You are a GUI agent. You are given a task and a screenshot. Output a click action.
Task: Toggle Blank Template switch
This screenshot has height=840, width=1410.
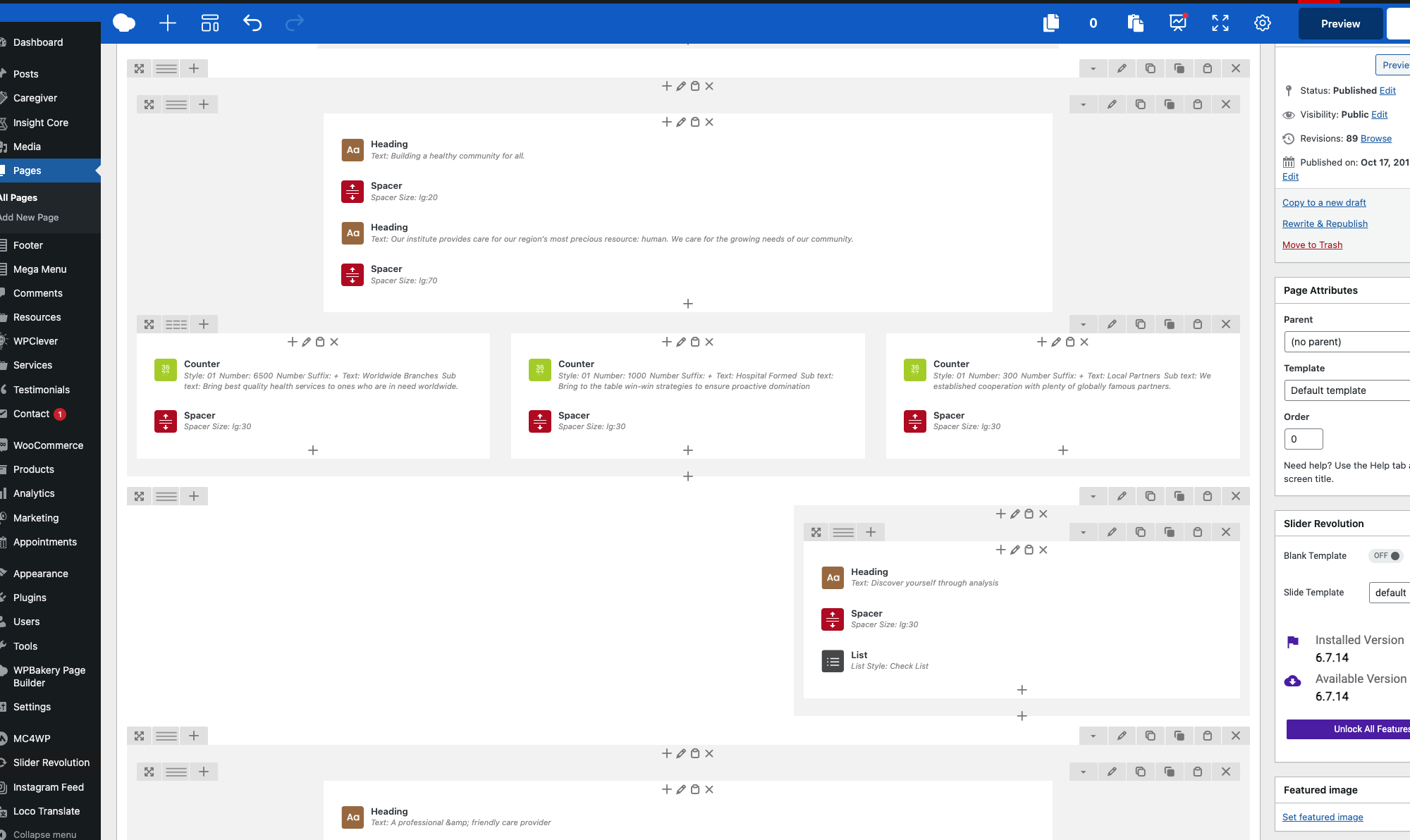coord(1386,555)
